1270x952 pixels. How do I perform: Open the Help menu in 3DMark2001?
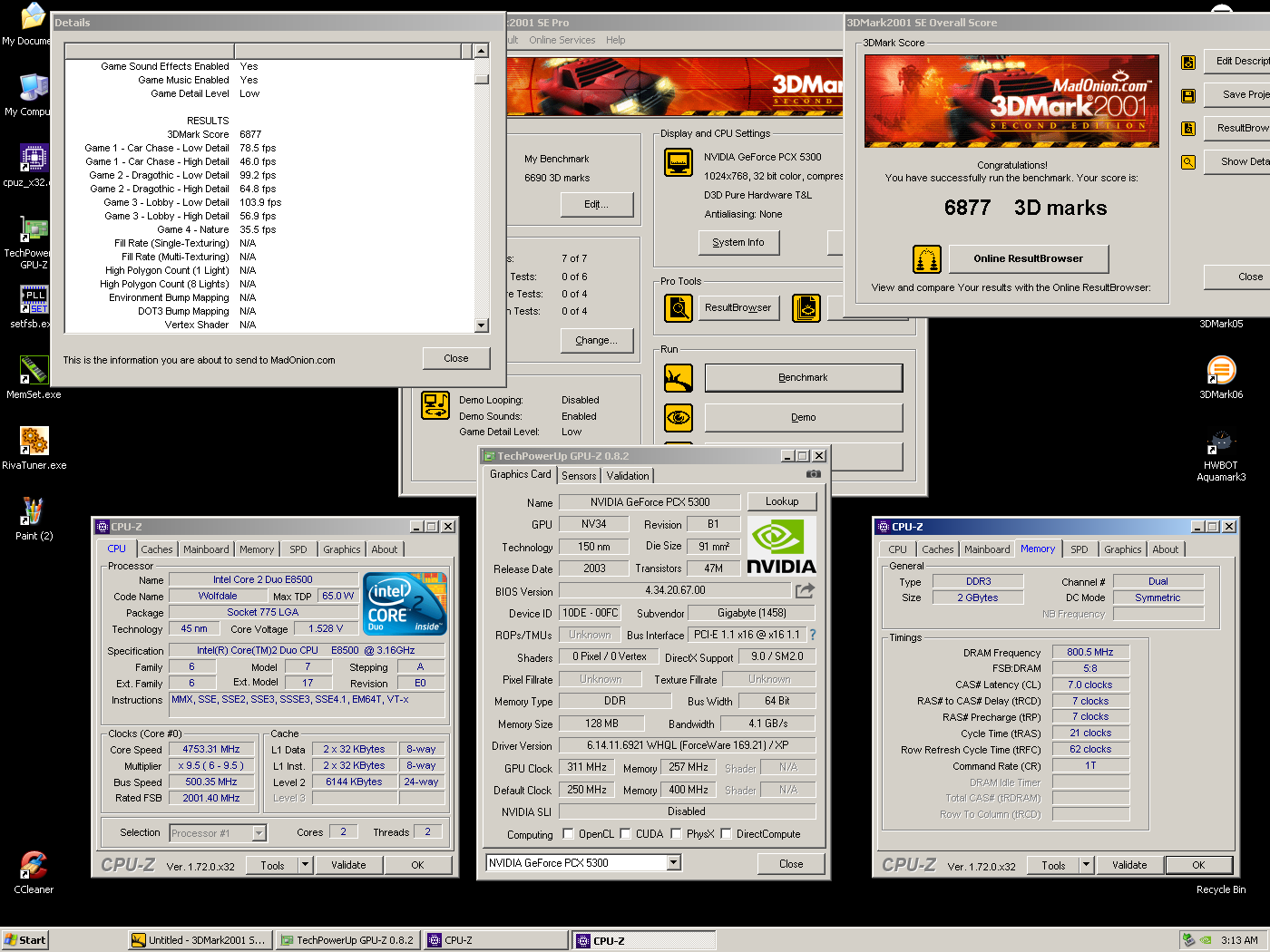click(x=616, y=40)
